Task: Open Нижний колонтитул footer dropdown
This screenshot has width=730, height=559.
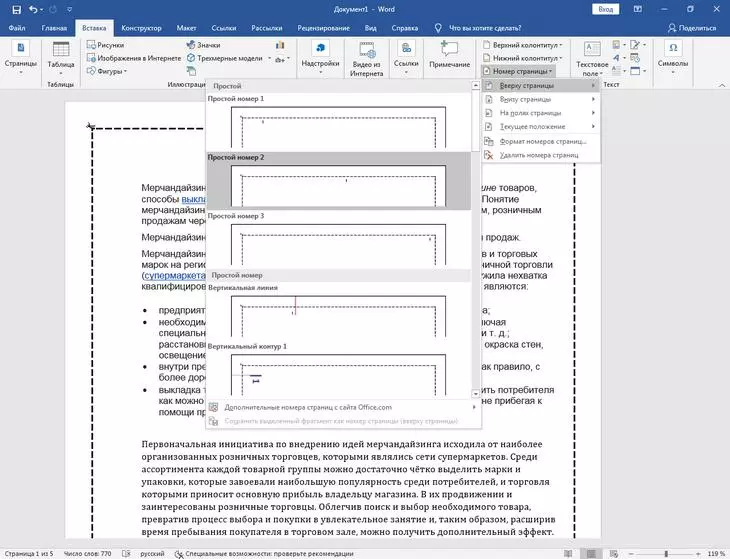Action: [x=522, y=58]
